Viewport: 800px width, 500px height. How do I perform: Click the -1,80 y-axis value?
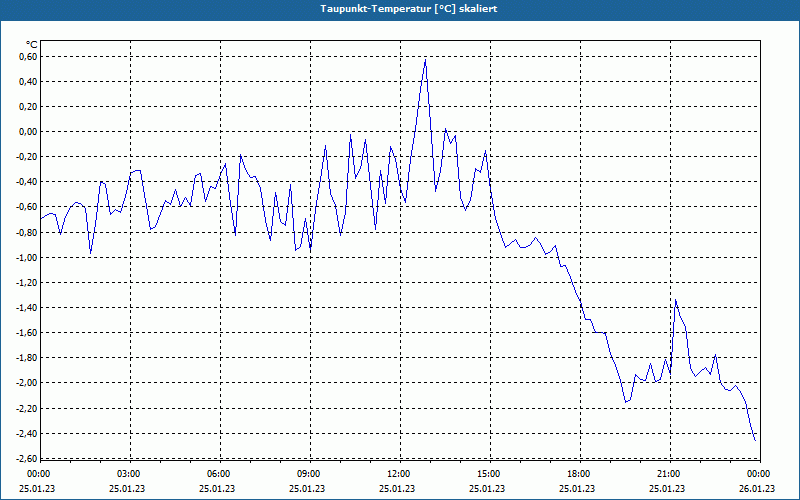[28, 358]
